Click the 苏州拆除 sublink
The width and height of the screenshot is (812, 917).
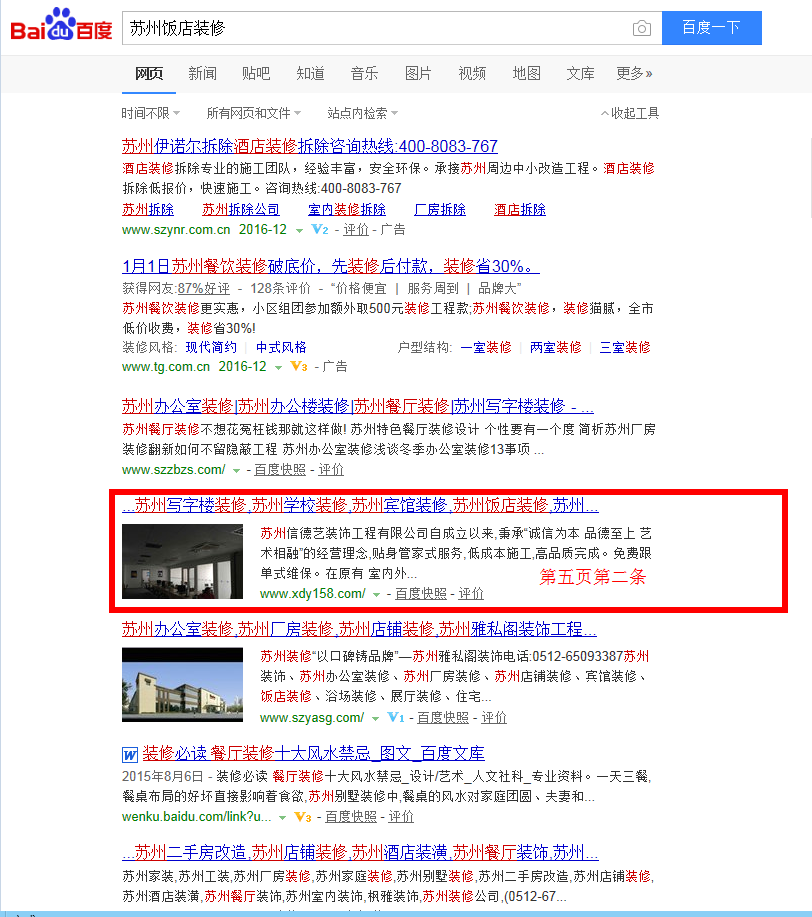click(x=148, y=209)
